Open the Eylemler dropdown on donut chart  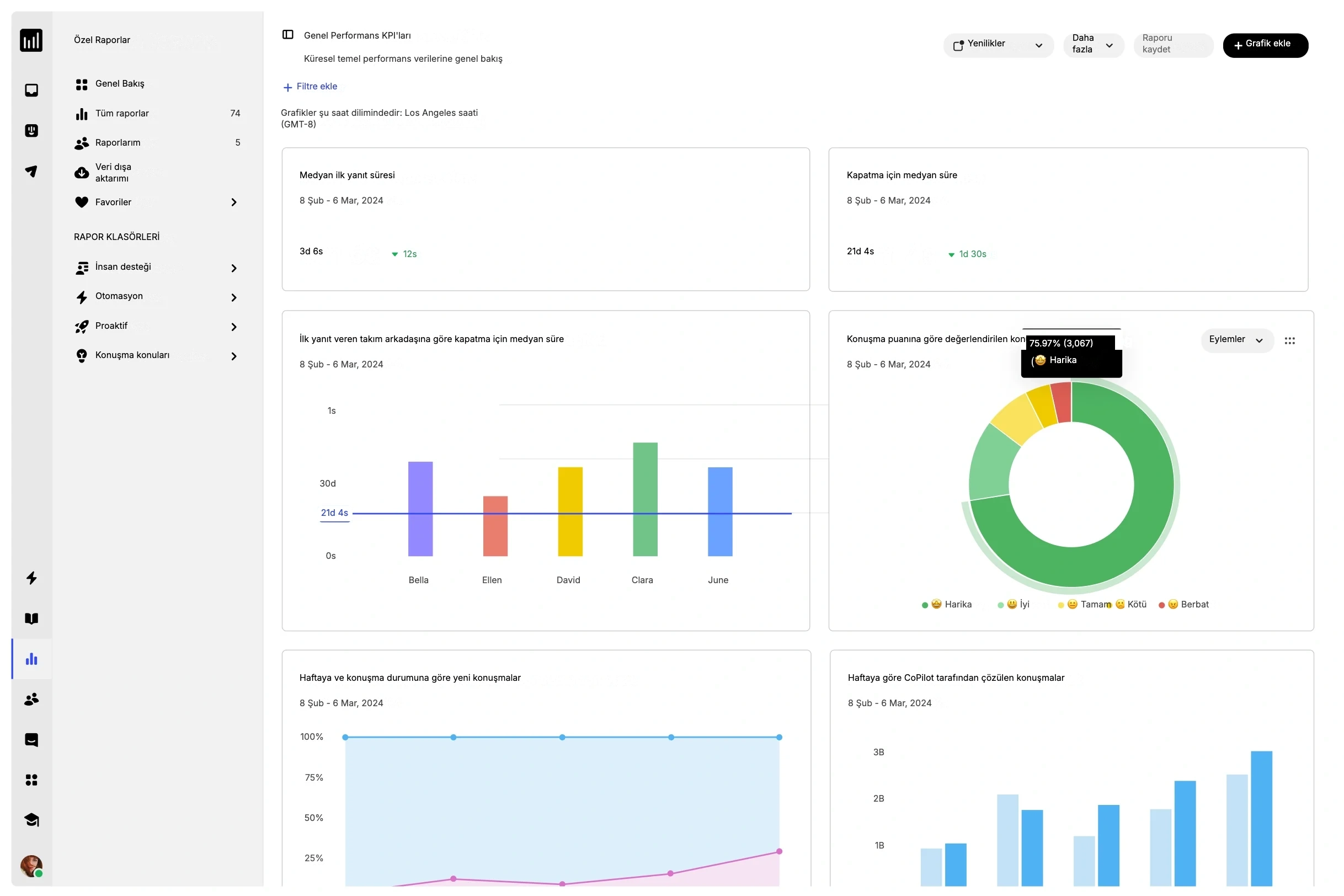(1237, 340)
